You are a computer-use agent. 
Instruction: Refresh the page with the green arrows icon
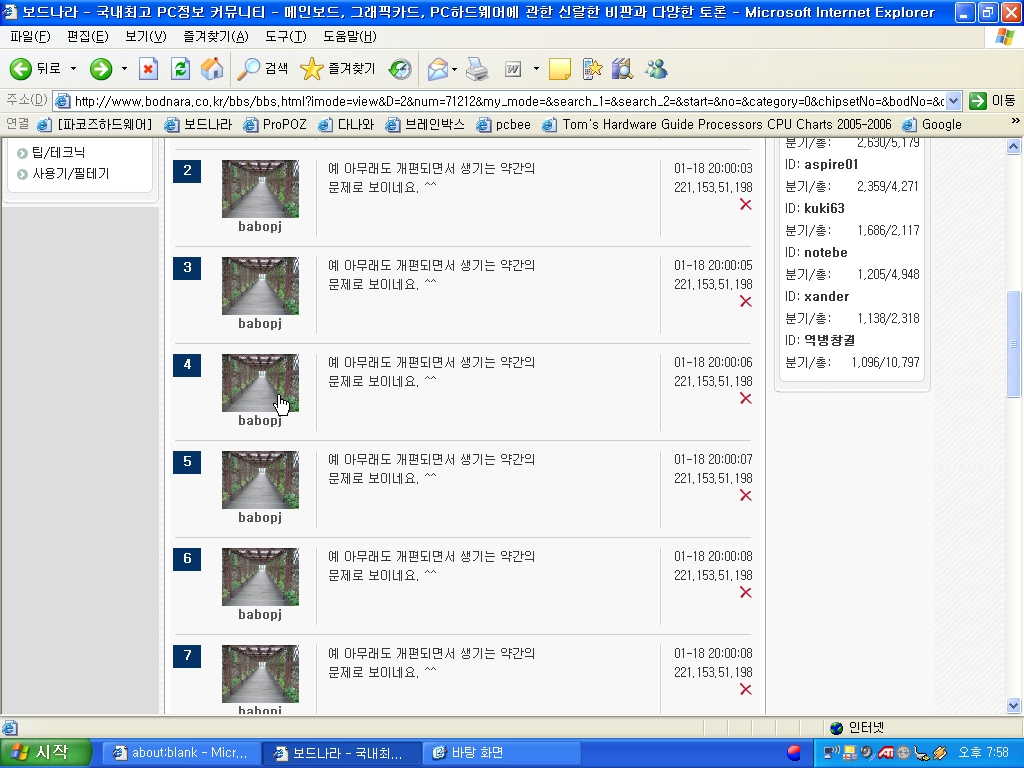pyautogui.click(x=180, y=69)
